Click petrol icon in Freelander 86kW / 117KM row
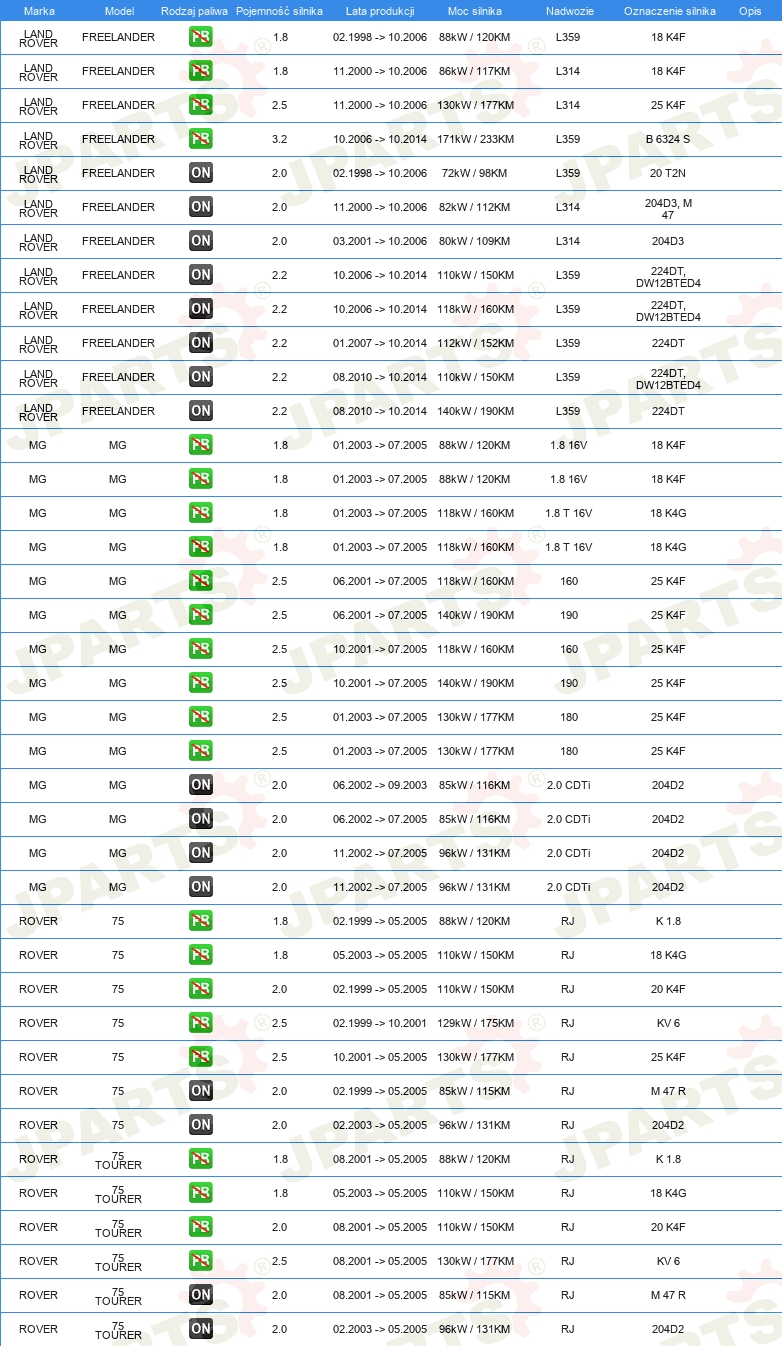The image size is (782, 1346). coord(201,71)
